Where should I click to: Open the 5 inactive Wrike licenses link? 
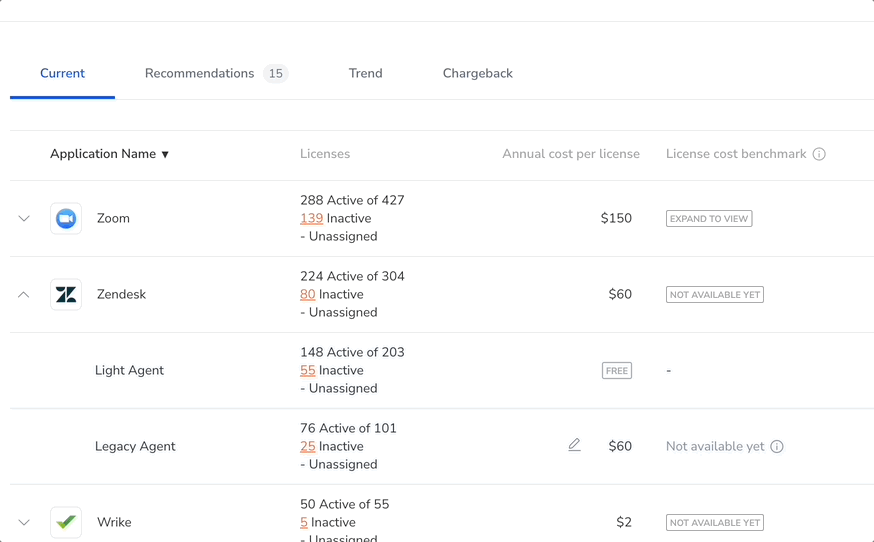point(304,522)
